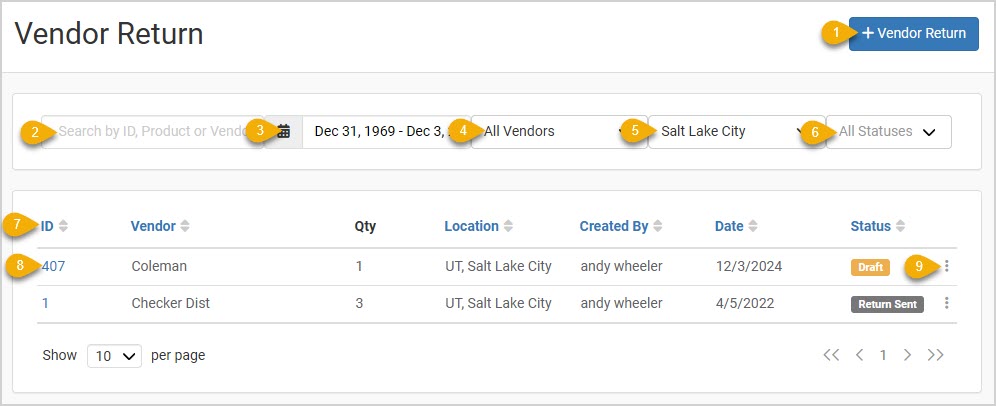Click the calendar icon beside date range
This screenshot has height=406, width=996.
283,132
